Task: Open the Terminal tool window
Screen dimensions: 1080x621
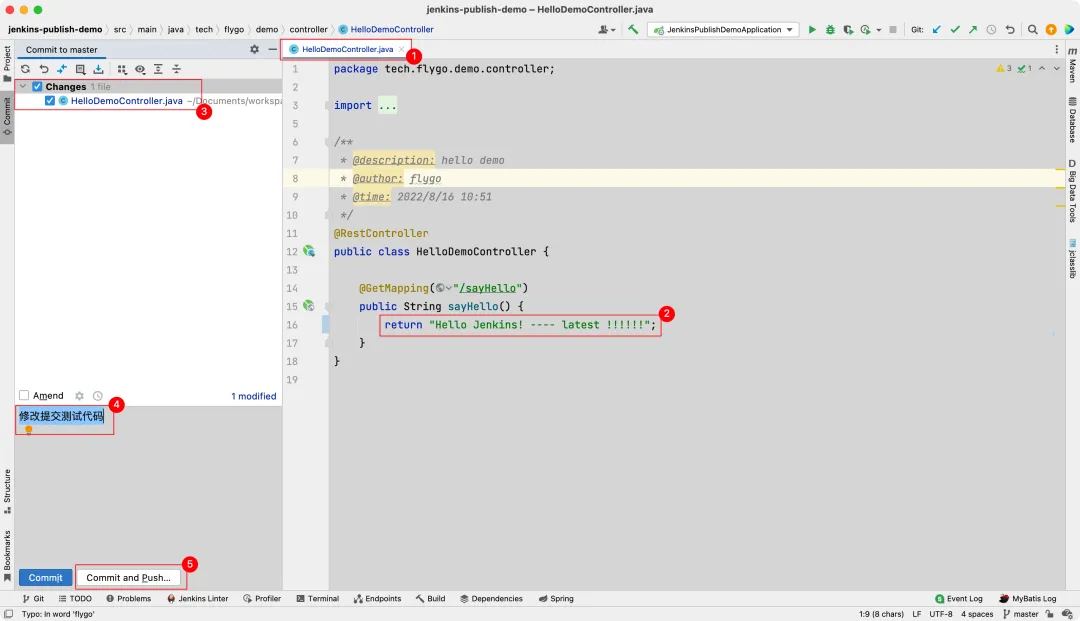Action: (x=318, y=598)
